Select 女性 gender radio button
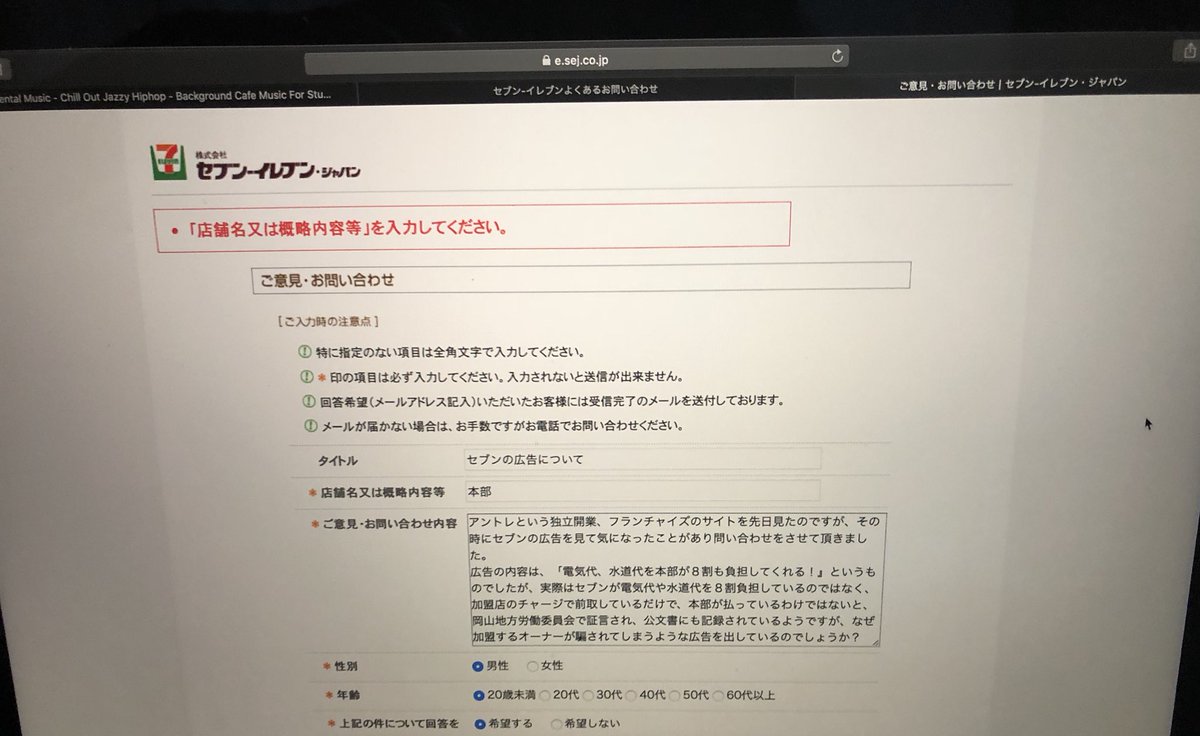 click(532, 666)
